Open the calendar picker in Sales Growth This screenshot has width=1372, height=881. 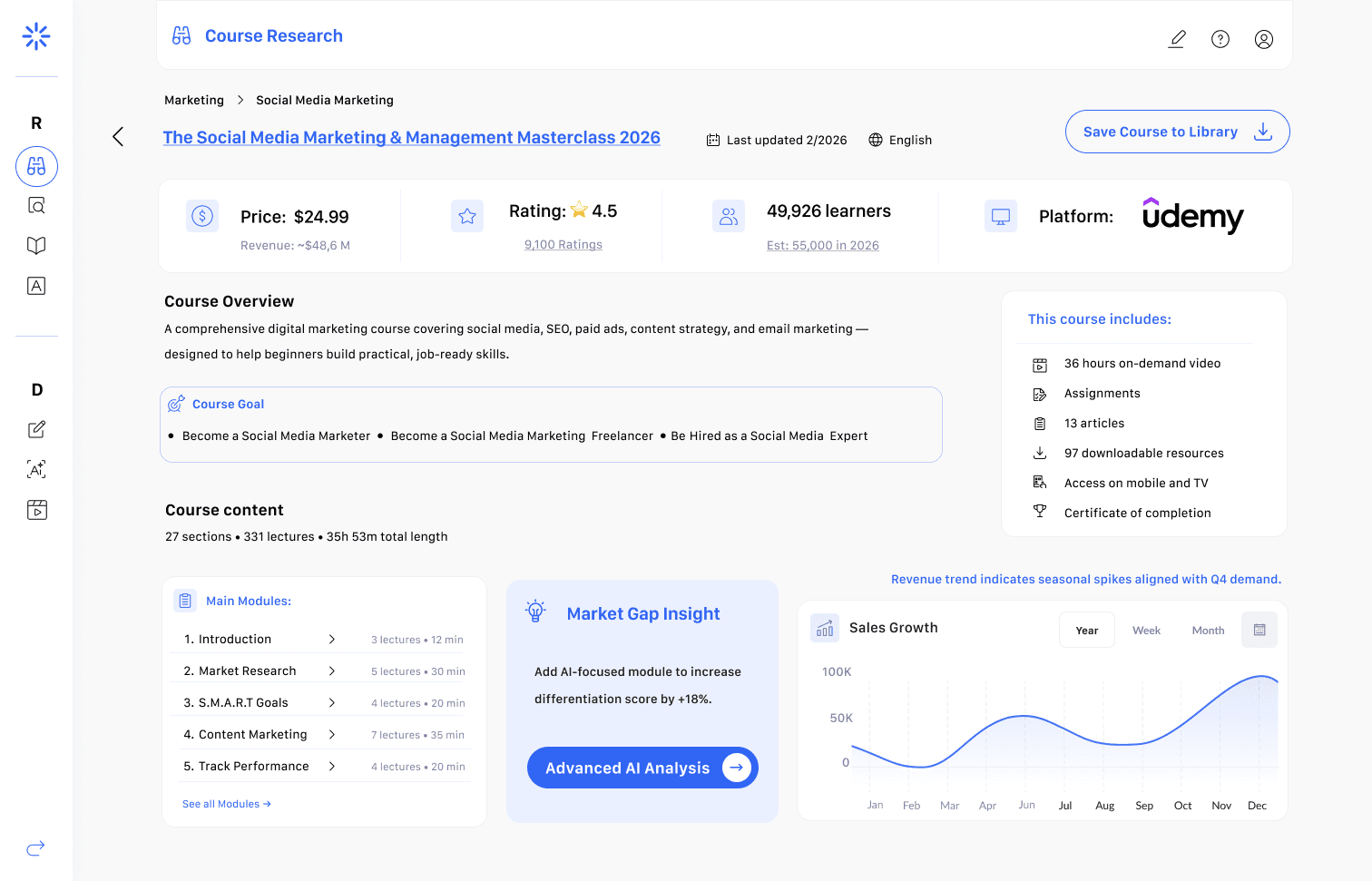coord(1259,630)
